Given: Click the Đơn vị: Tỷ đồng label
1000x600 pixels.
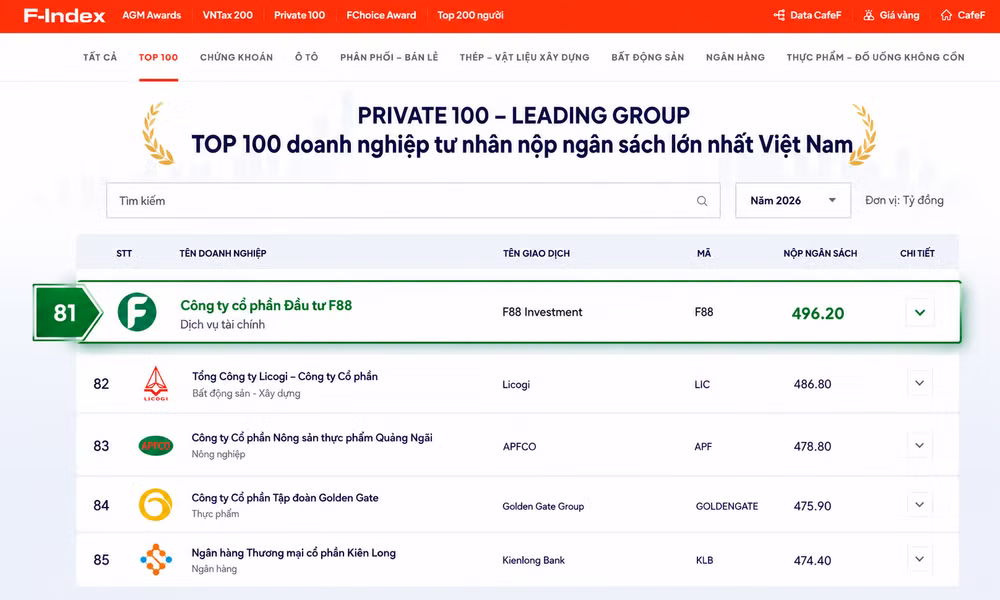Looking at the screenshot, I should click(x=904, y=200).
